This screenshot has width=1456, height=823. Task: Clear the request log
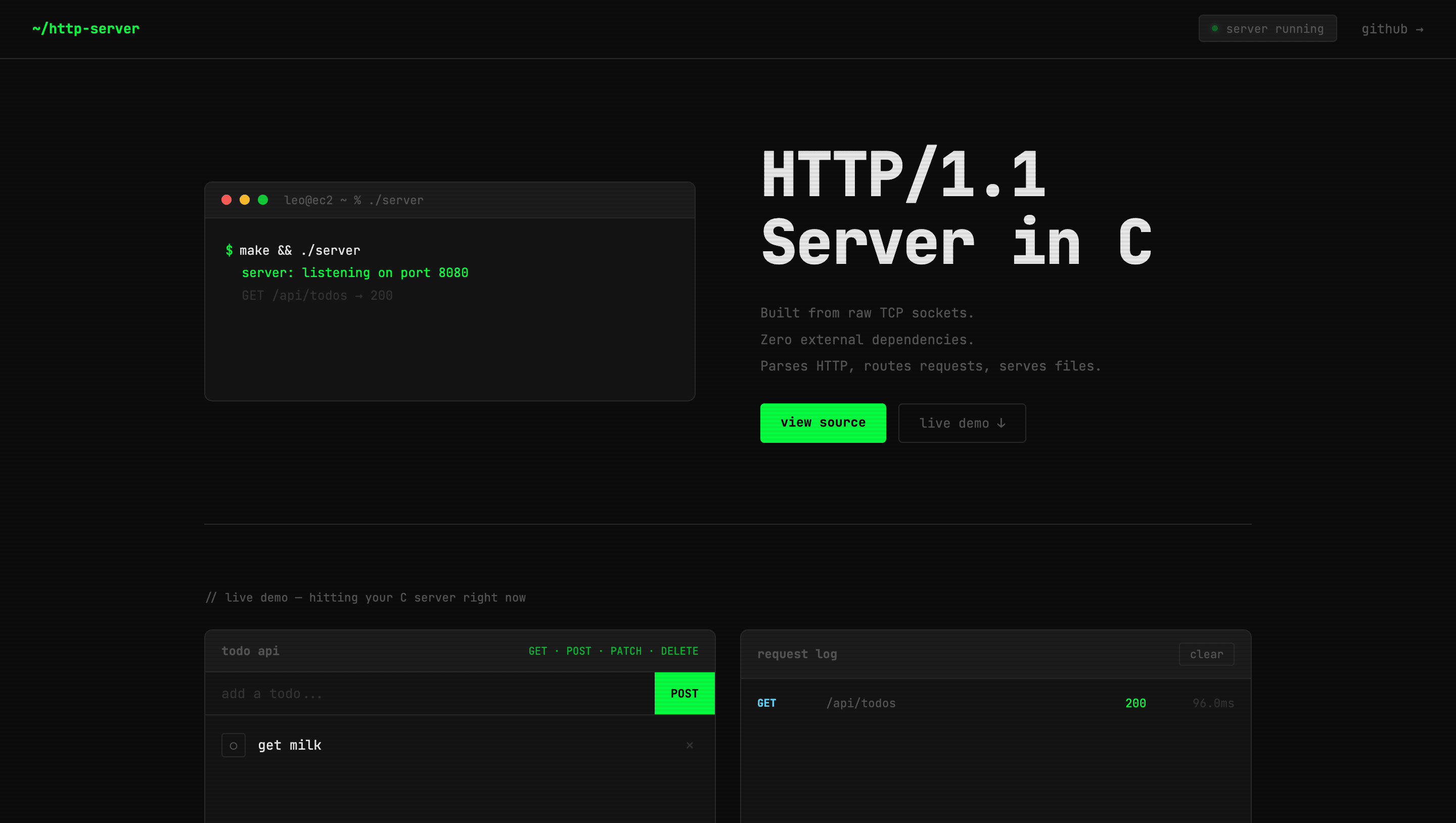(x=1206, y=654)
